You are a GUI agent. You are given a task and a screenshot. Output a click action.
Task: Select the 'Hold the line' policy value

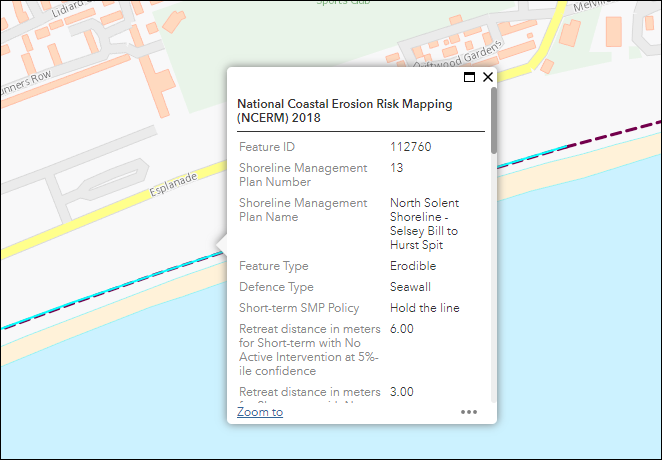pos(425,308)
